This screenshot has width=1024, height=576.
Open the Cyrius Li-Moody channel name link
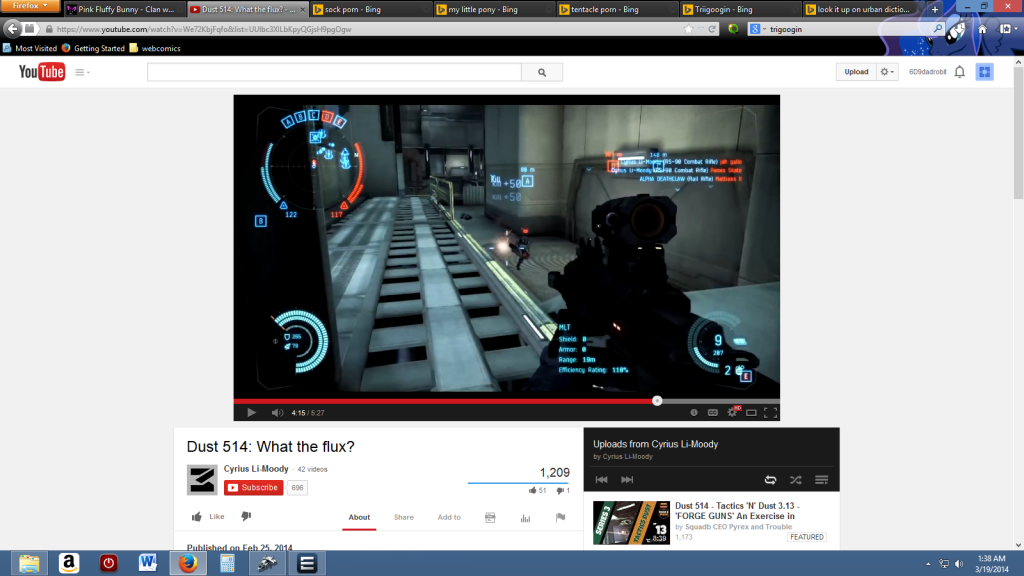[x=256, y=469]
